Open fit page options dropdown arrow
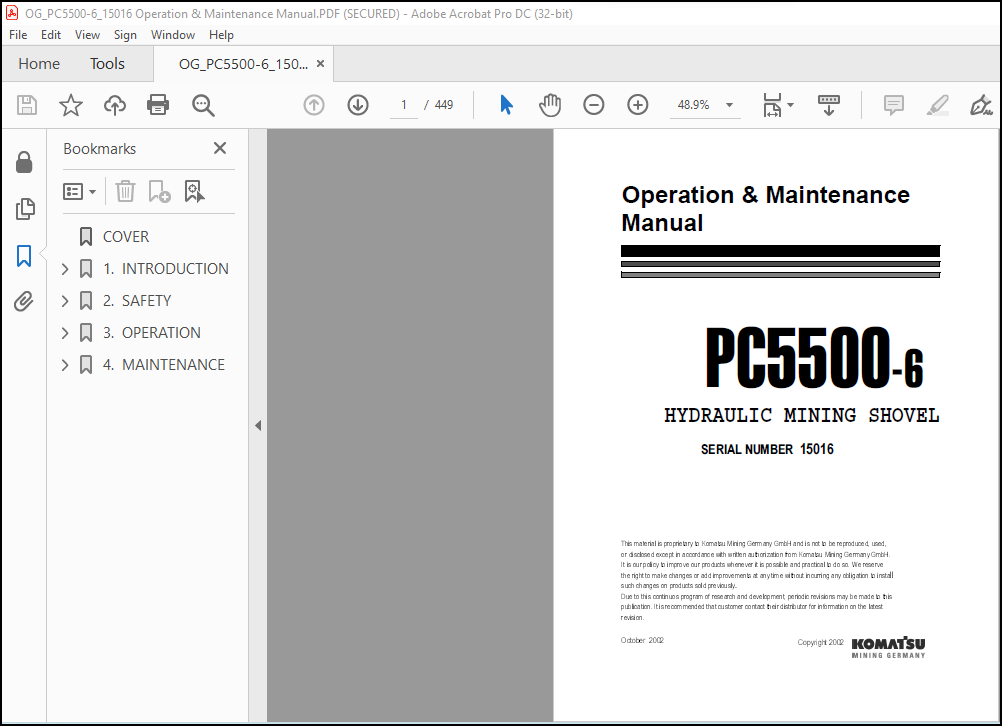 (790, 105)
